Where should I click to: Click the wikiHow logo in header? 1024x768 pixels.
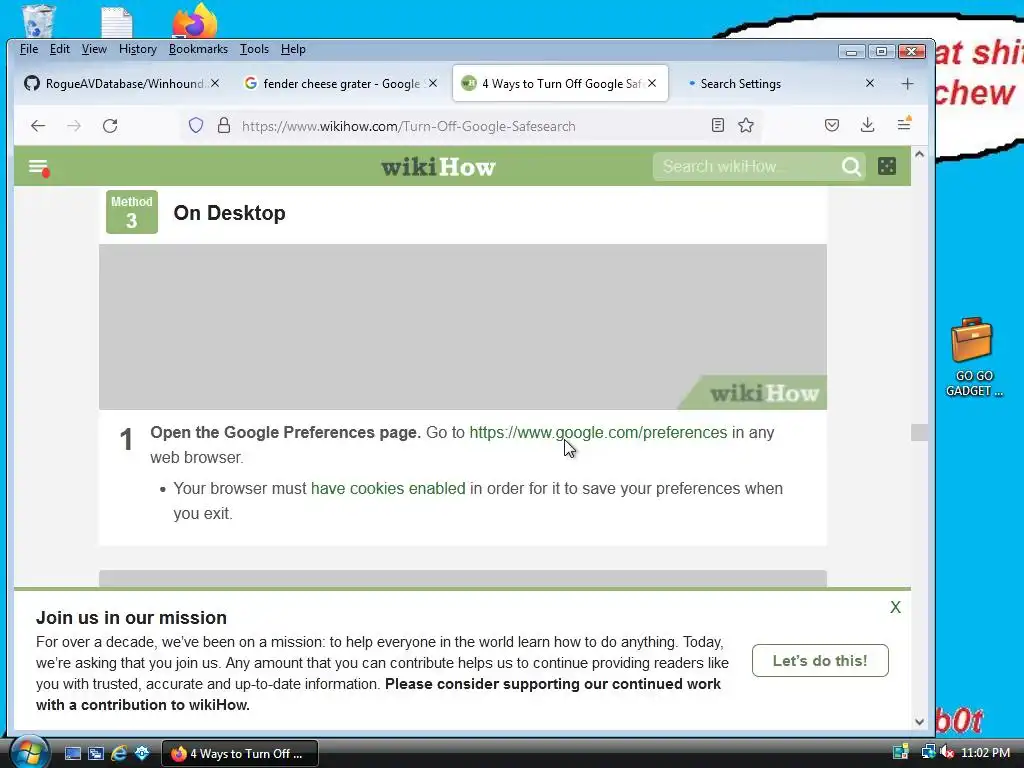438,167
